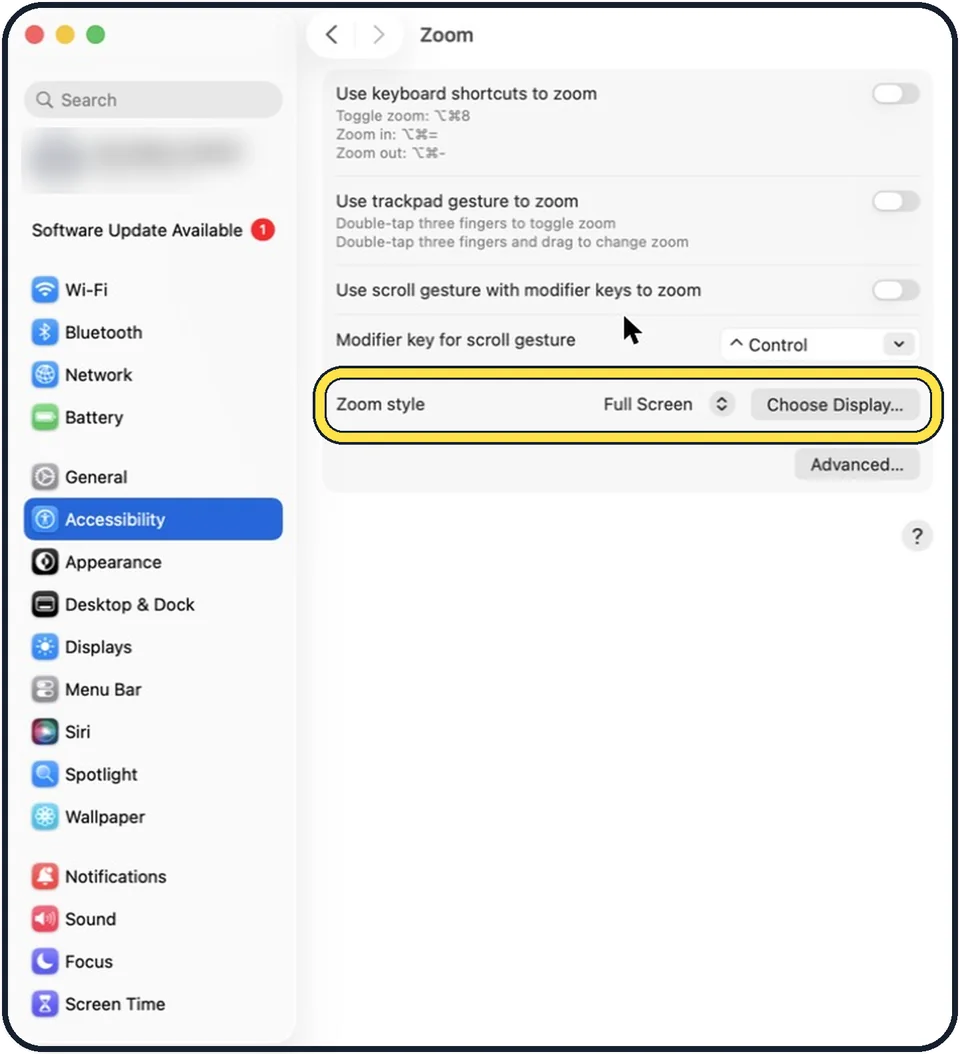
Task: Click the Notifications bell icon
Action: [45, 876]
